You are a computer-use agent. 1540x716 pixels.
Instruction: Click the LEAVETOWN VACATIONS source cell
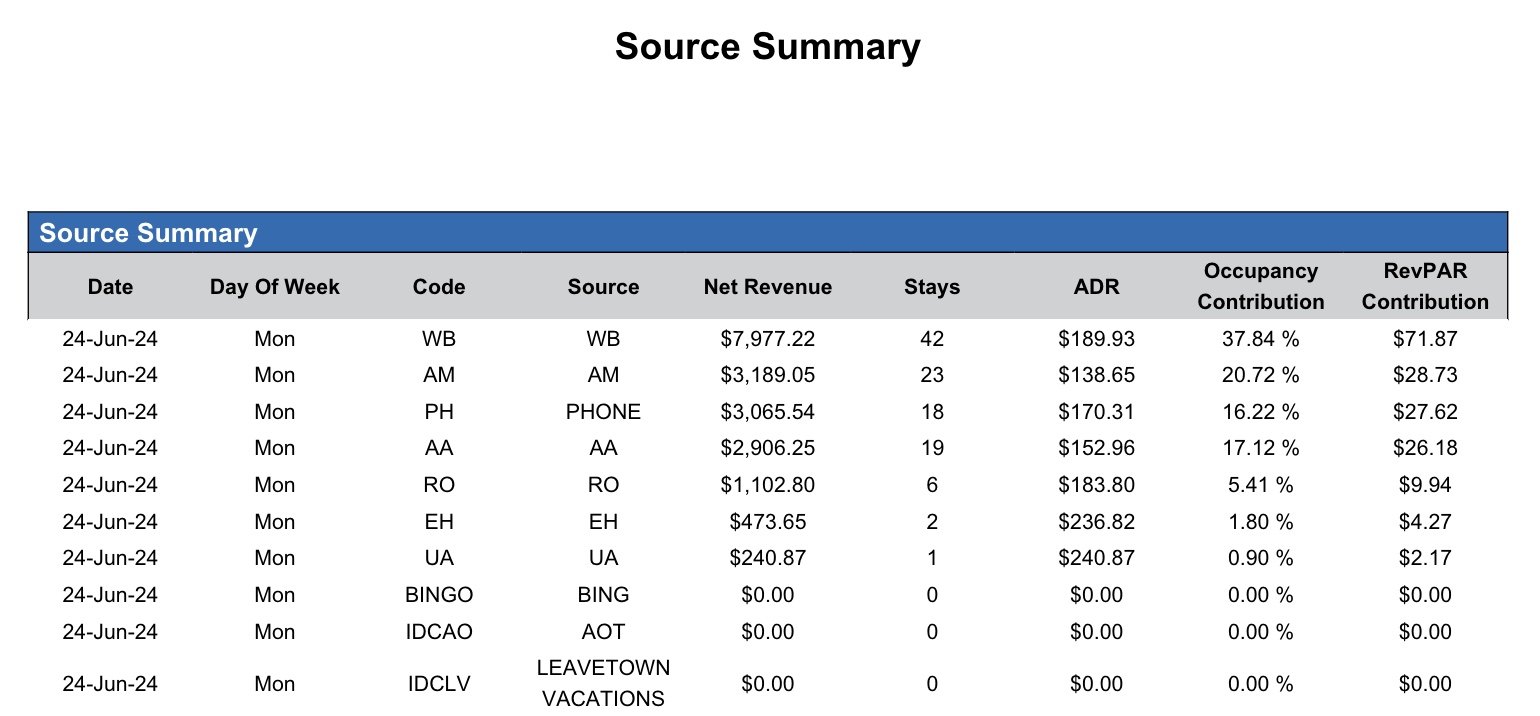click(603, 683)
